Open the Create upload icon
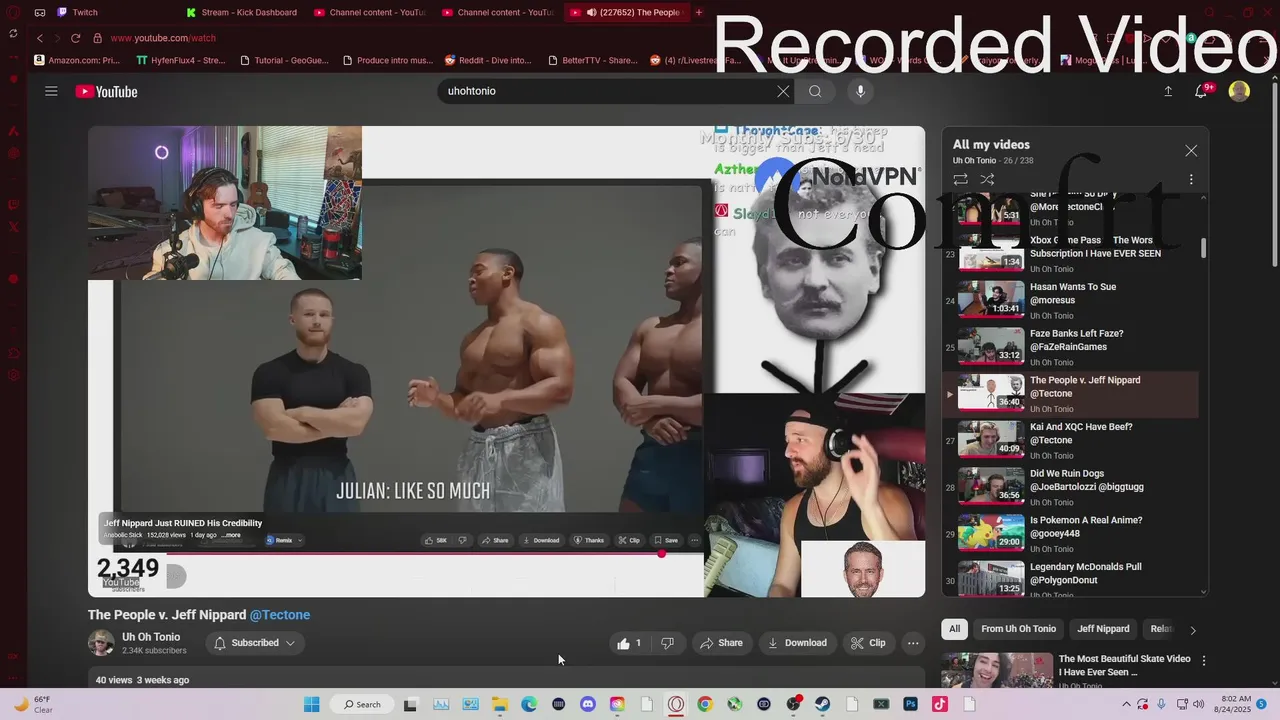 point(1168,91)
